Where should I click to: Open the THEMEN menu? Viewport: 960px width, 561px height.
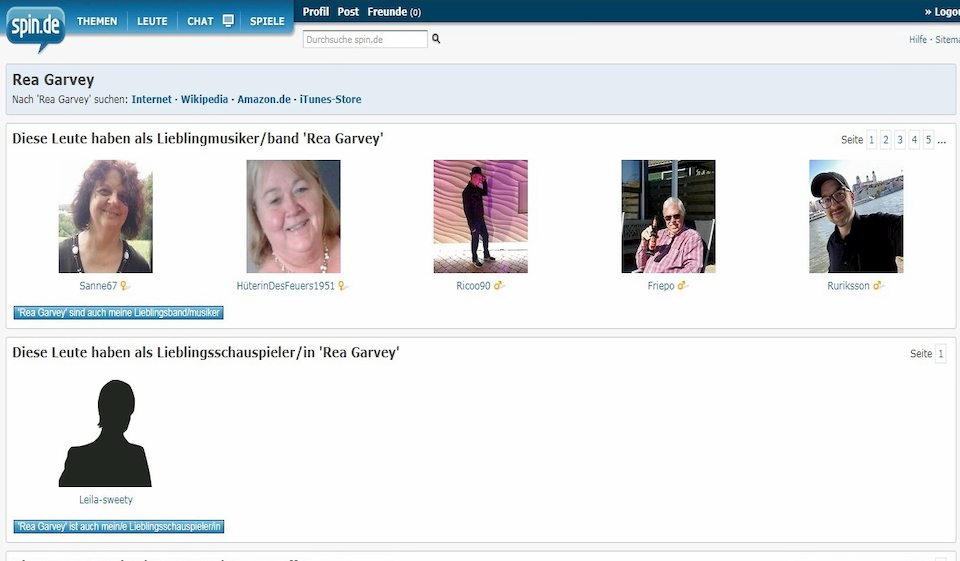pos(97,21)
